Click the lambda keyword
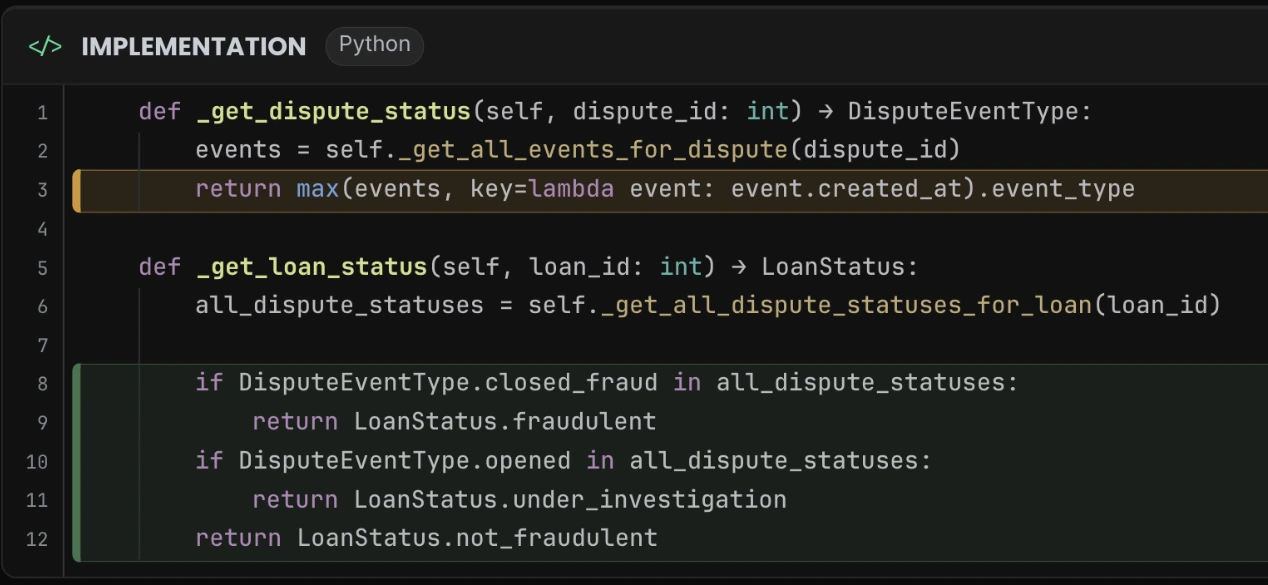1268x585 pixels. point(571,190)
